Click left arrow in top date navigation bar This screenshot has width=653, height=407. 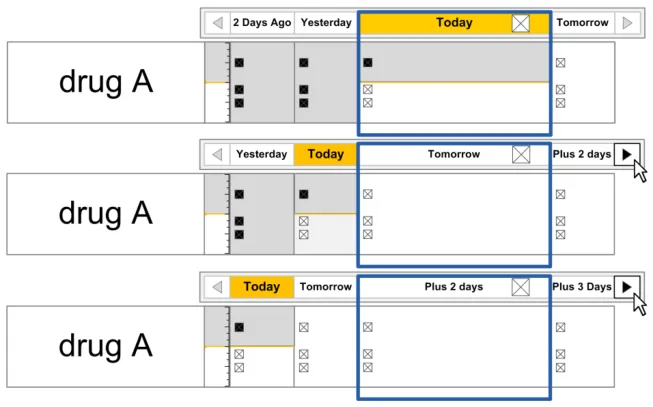click(x=217, y=23)
